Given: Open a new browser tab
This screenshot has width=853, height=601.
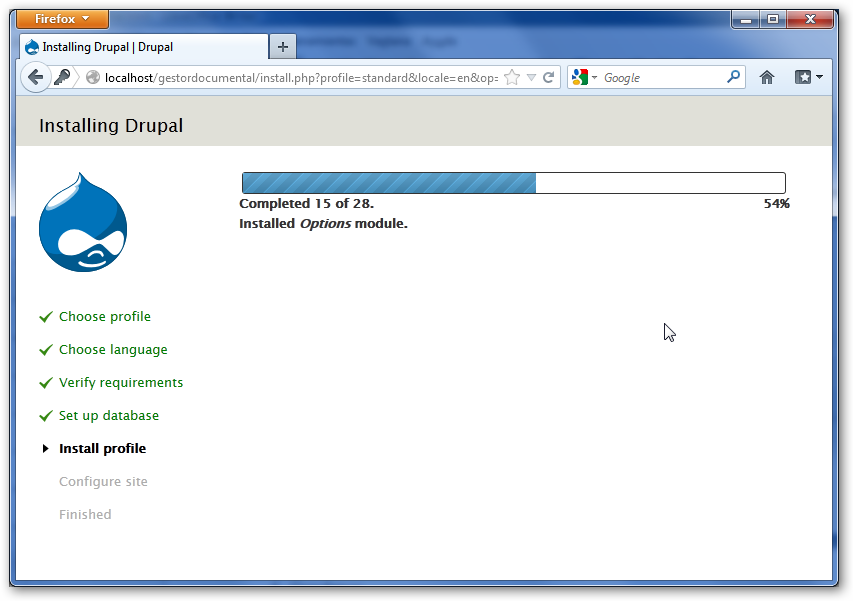Looking at the screenshot, I should point(281,46).
